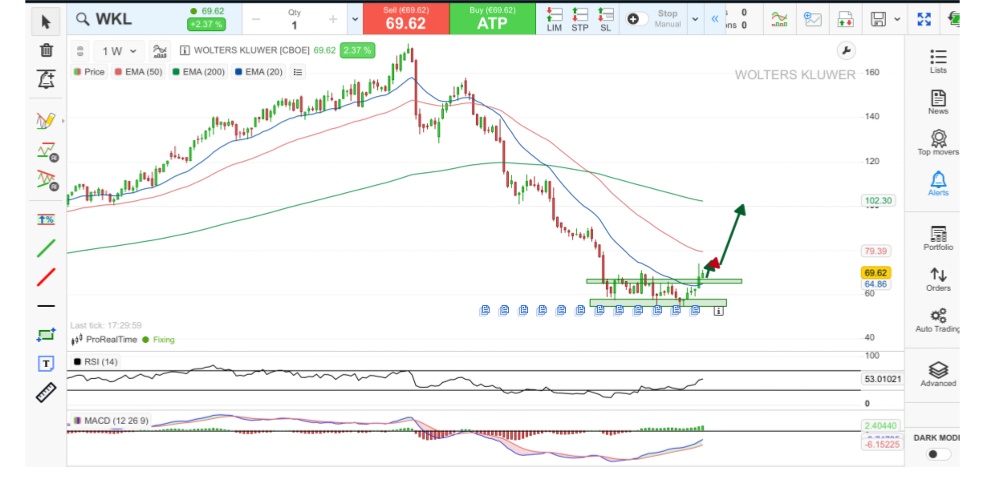Image resolution: width=1002 pixels, height=494 pixels.
Task: Open the Orders panel
Action: point(938,279)
